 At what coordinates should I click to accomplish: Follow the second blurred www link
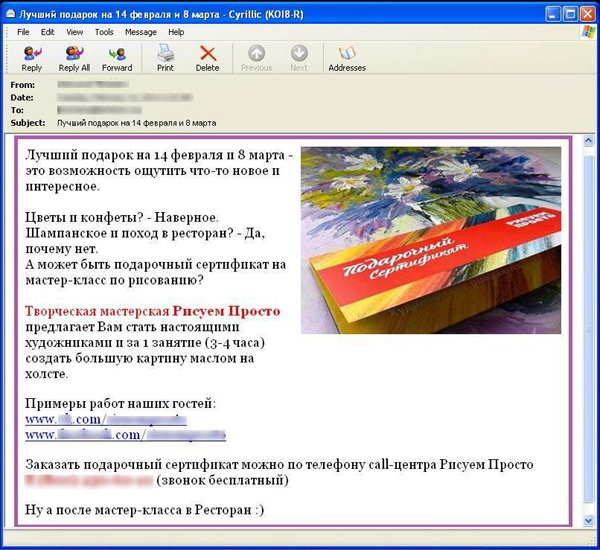[125, 435]
